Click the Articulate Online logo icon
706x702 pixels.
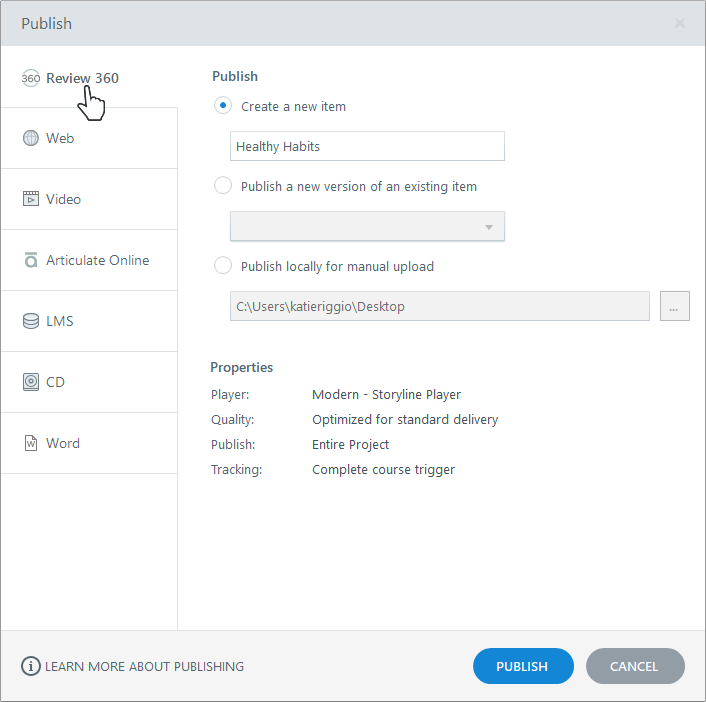[x=31, y=260]
